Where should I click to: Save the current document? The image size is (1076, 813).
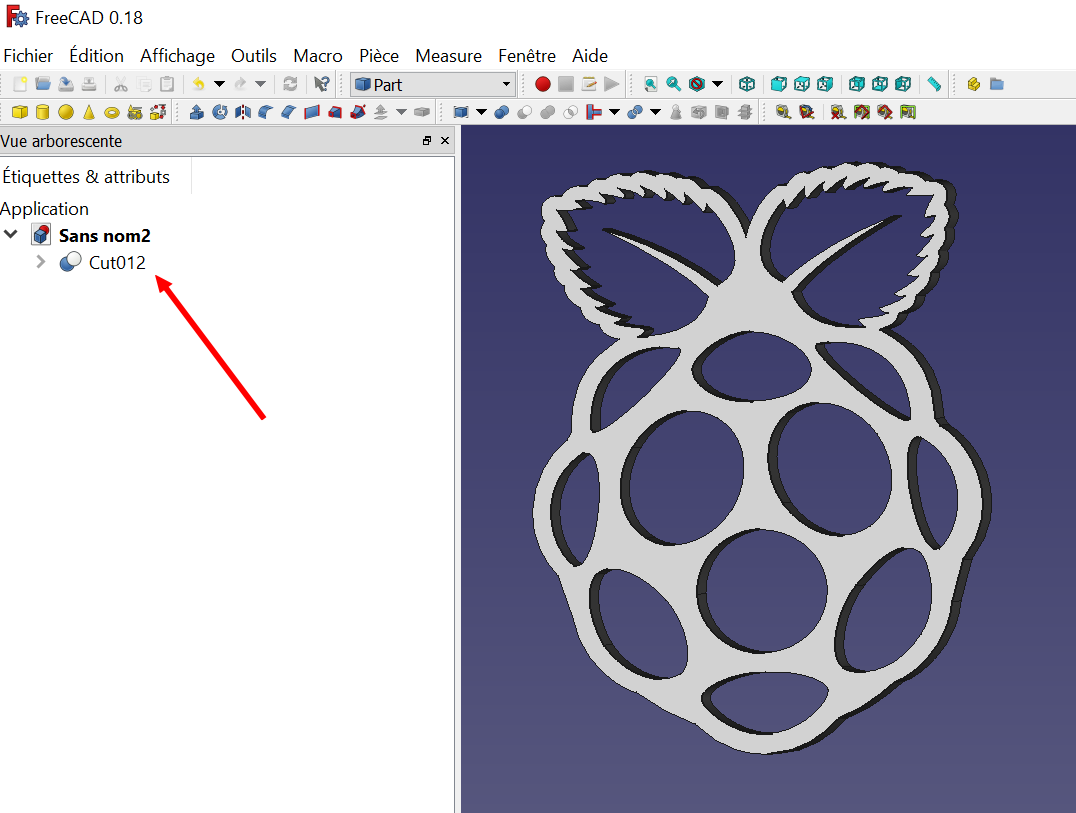tap(66, 84)
